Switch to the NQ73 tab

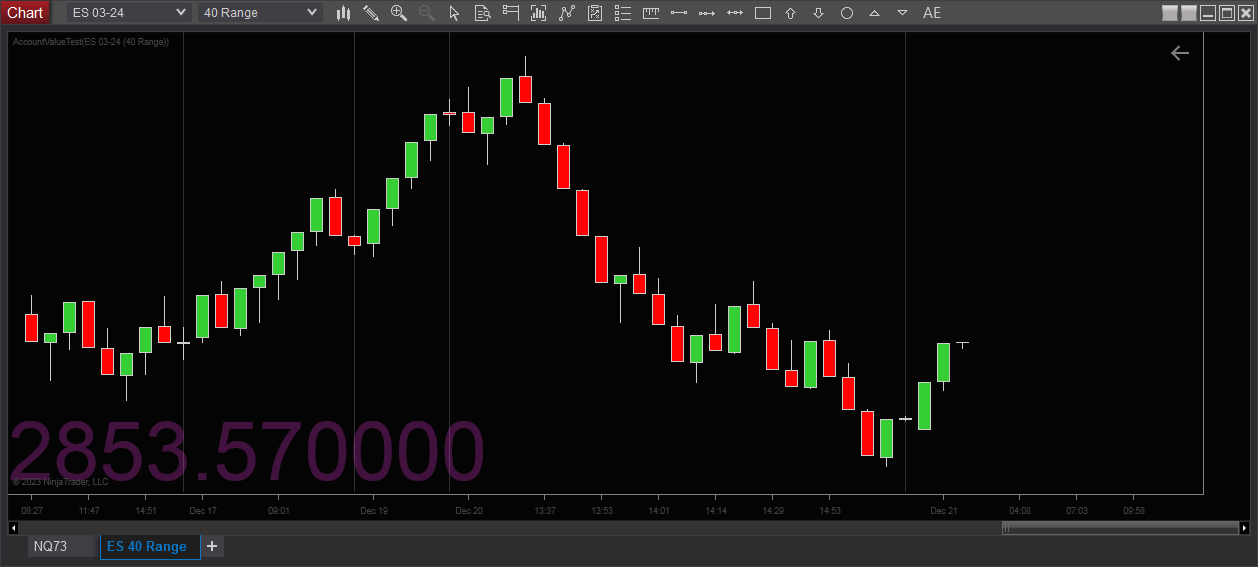[63, 546]
